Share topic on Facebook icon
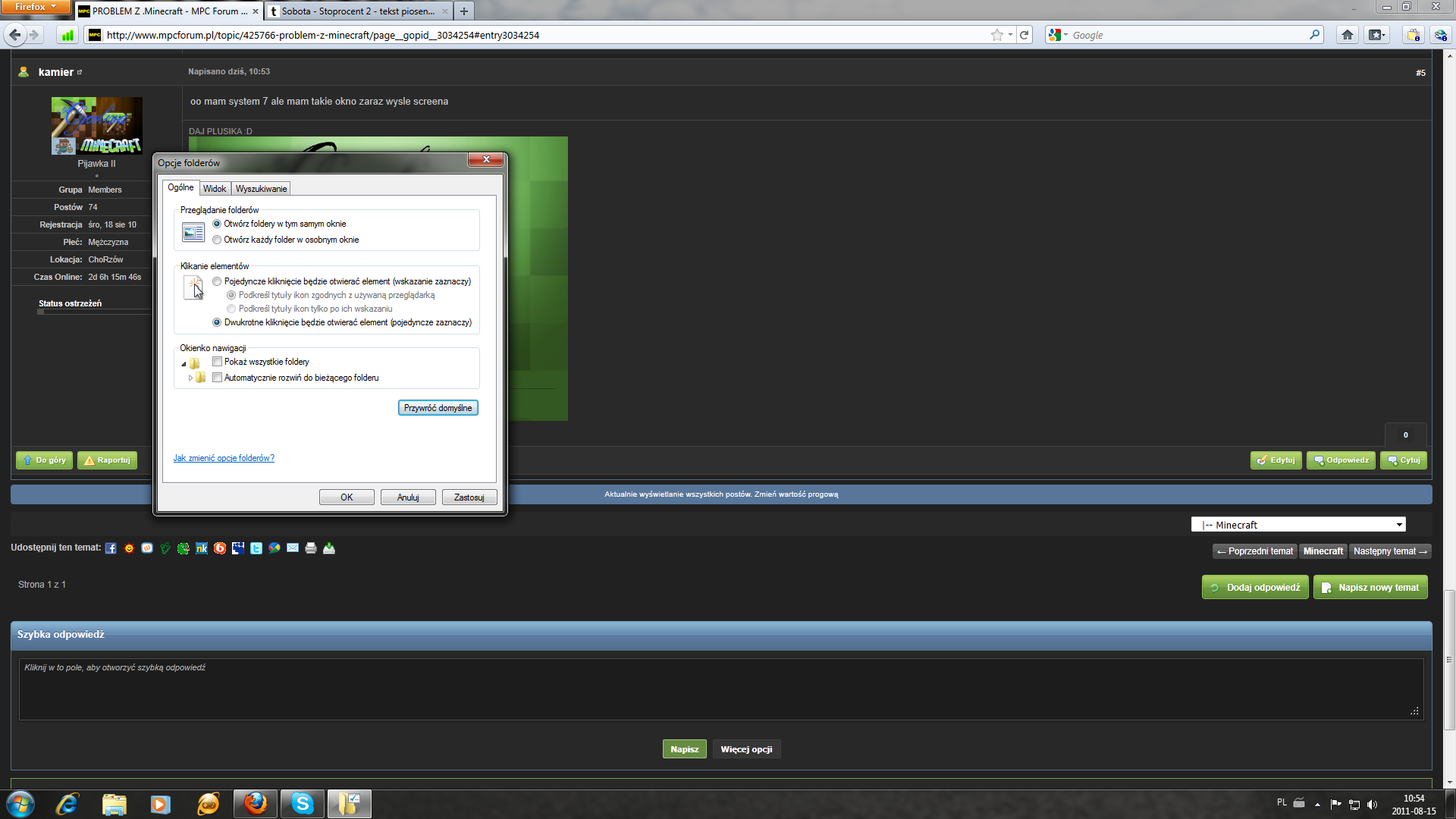Viewport: 1456px width, 819px height. 111,548
